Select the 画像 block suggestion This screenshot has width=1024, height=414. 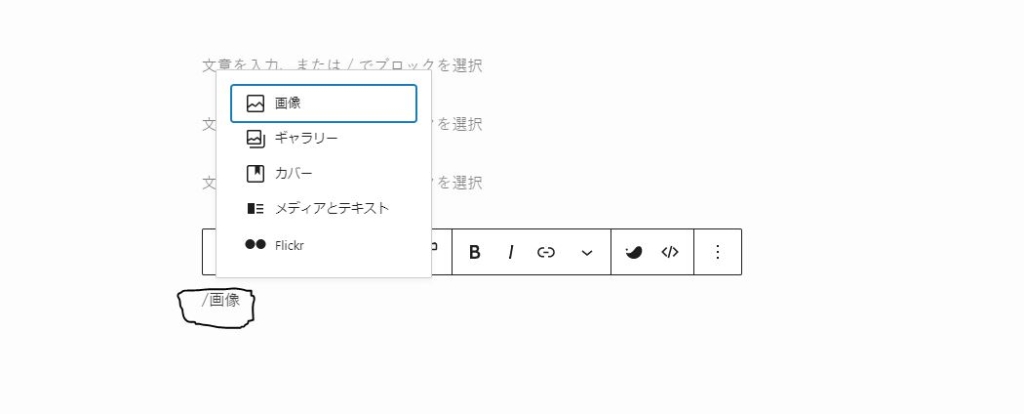[x=323, y=103]
